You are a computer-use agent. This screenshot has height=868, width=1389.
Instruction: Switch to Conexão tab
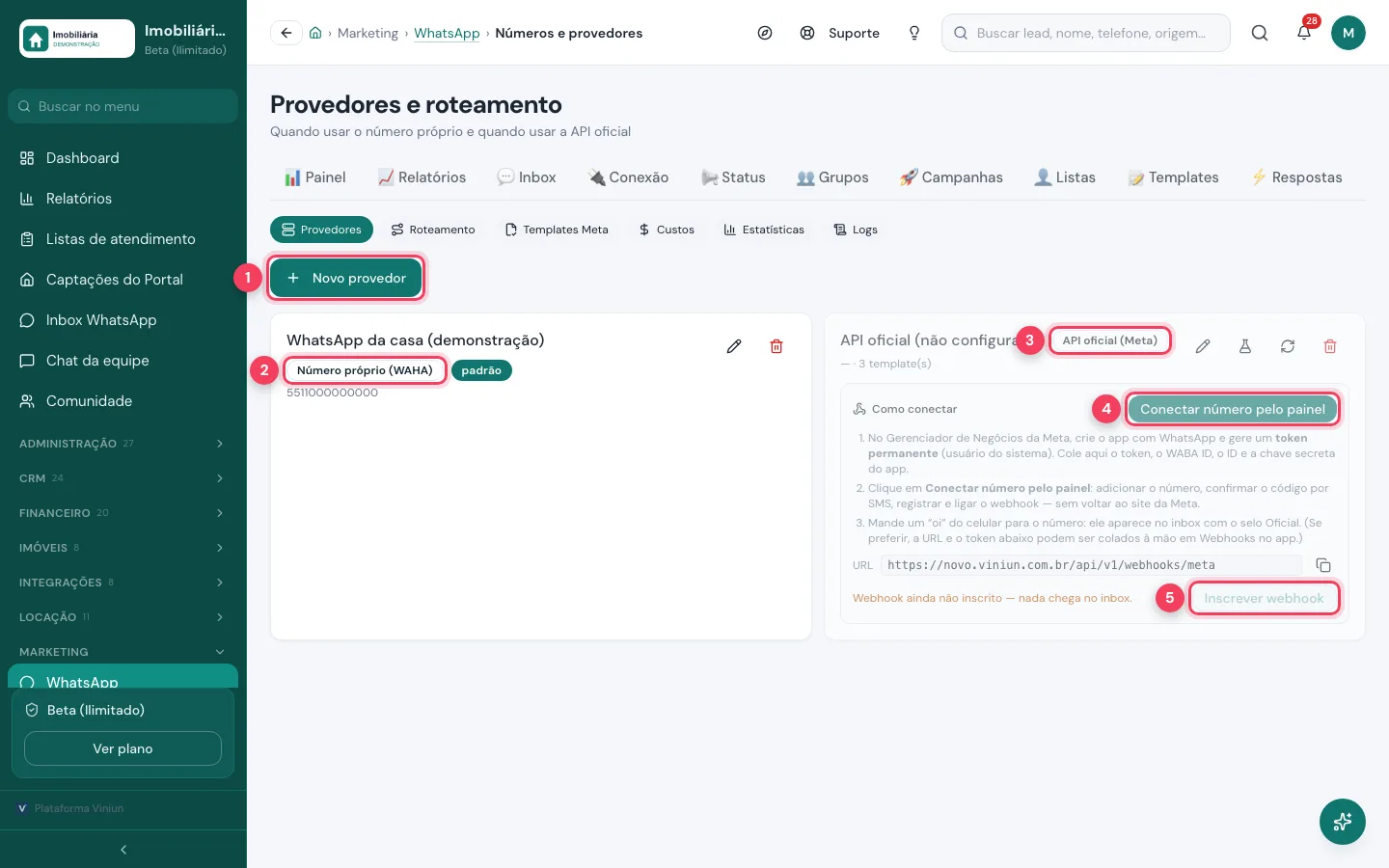[628, 177]
